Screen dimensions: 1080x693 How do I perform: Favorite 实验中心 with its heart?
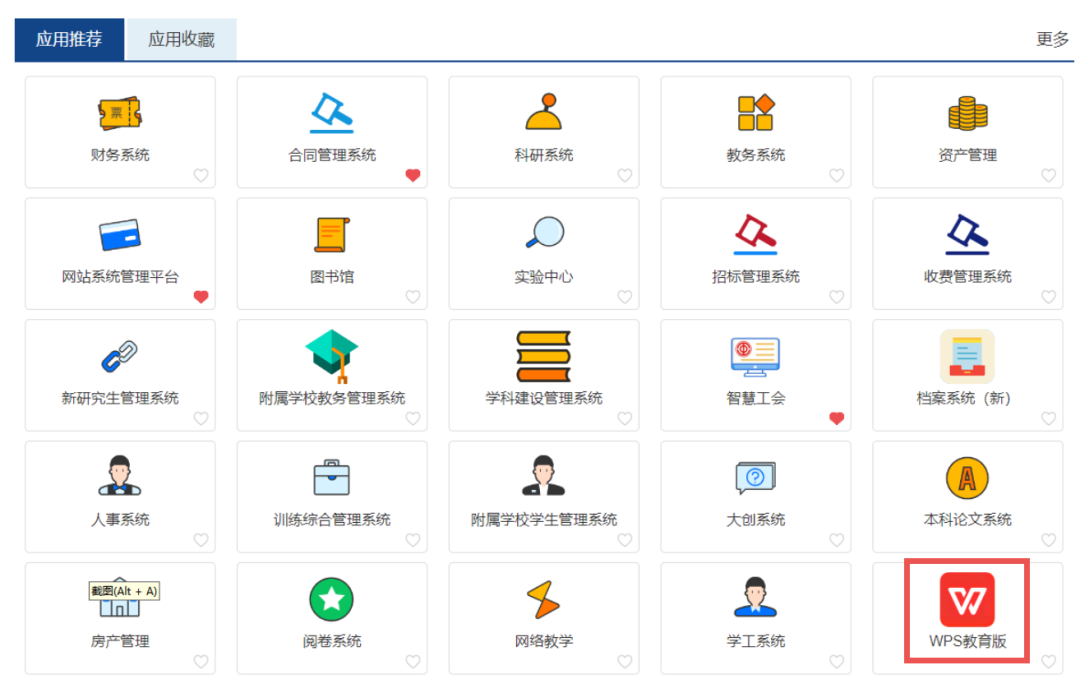[x=625, y=297]
